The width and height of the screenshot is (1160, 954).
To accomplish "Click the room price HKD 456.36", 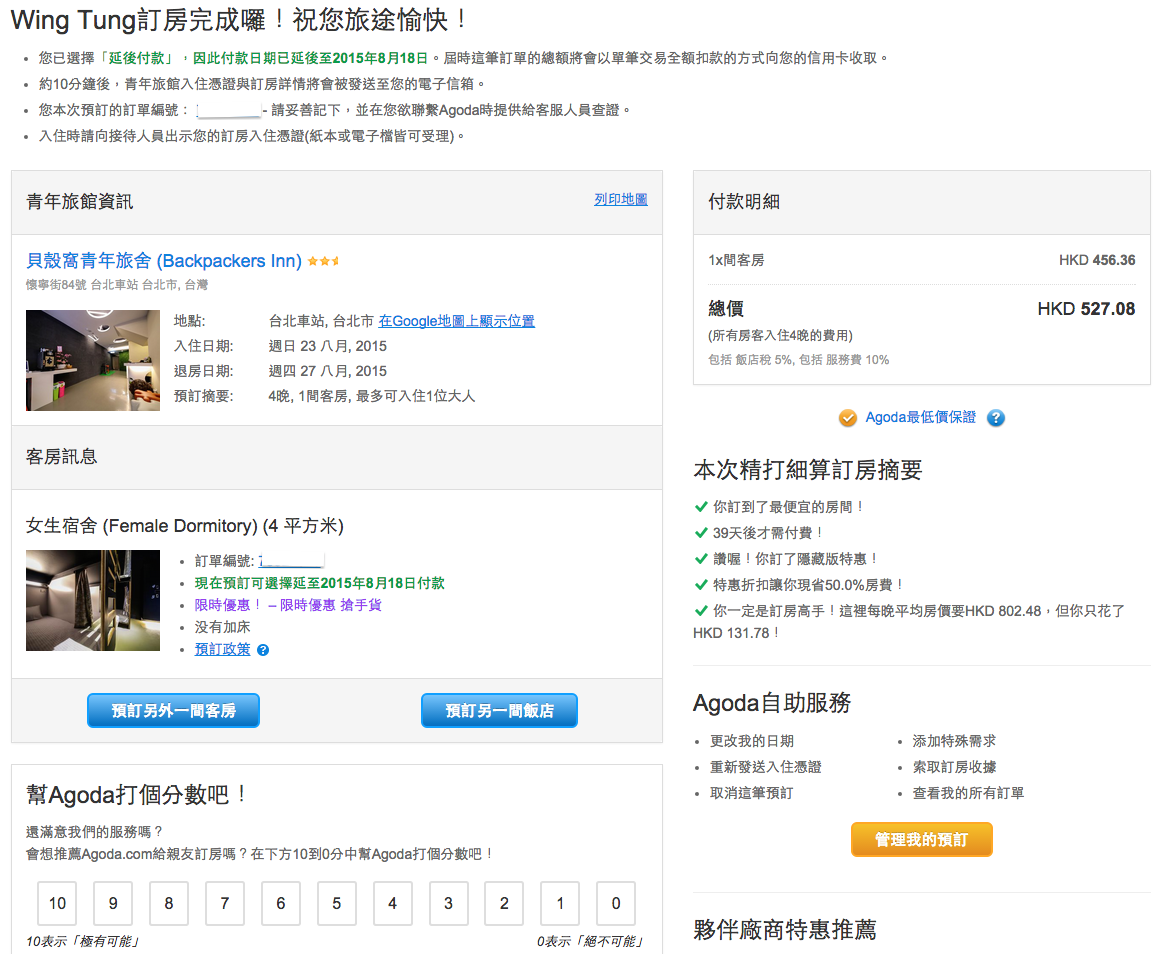I will (x=1097, y=260).
